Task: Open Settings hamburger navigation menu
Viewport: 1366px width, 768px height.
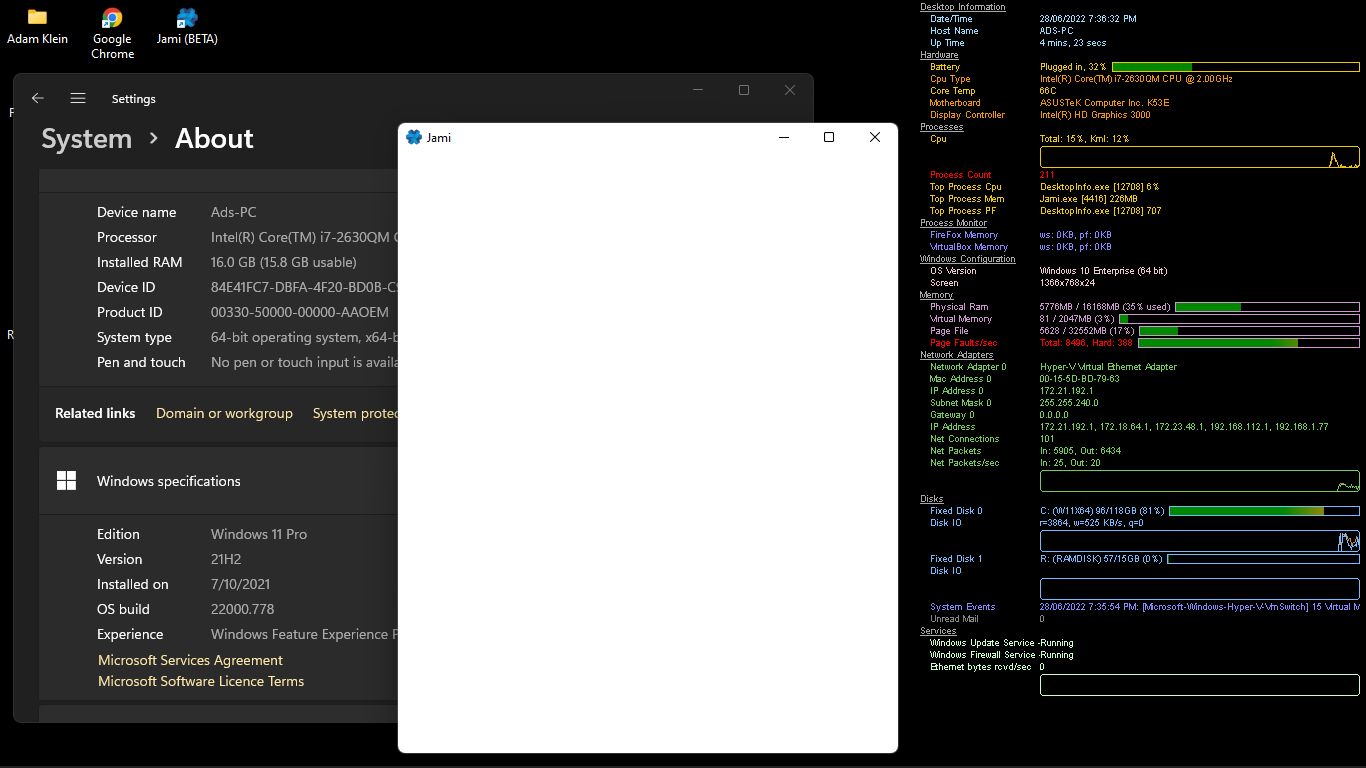Action: pos(78,98)
